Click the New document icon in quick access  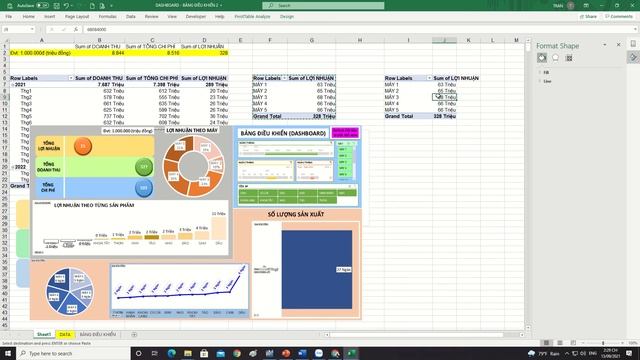pyautogui.click(x=92, y=6)
